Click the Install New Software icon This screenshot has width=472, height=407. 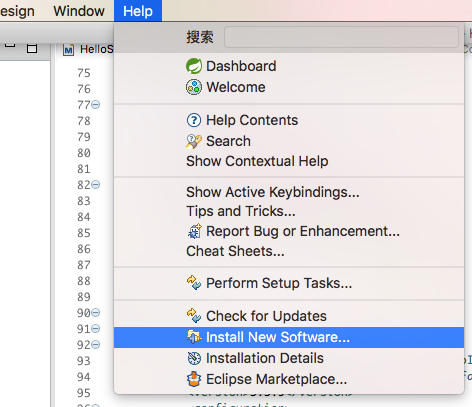pos(194,337)
